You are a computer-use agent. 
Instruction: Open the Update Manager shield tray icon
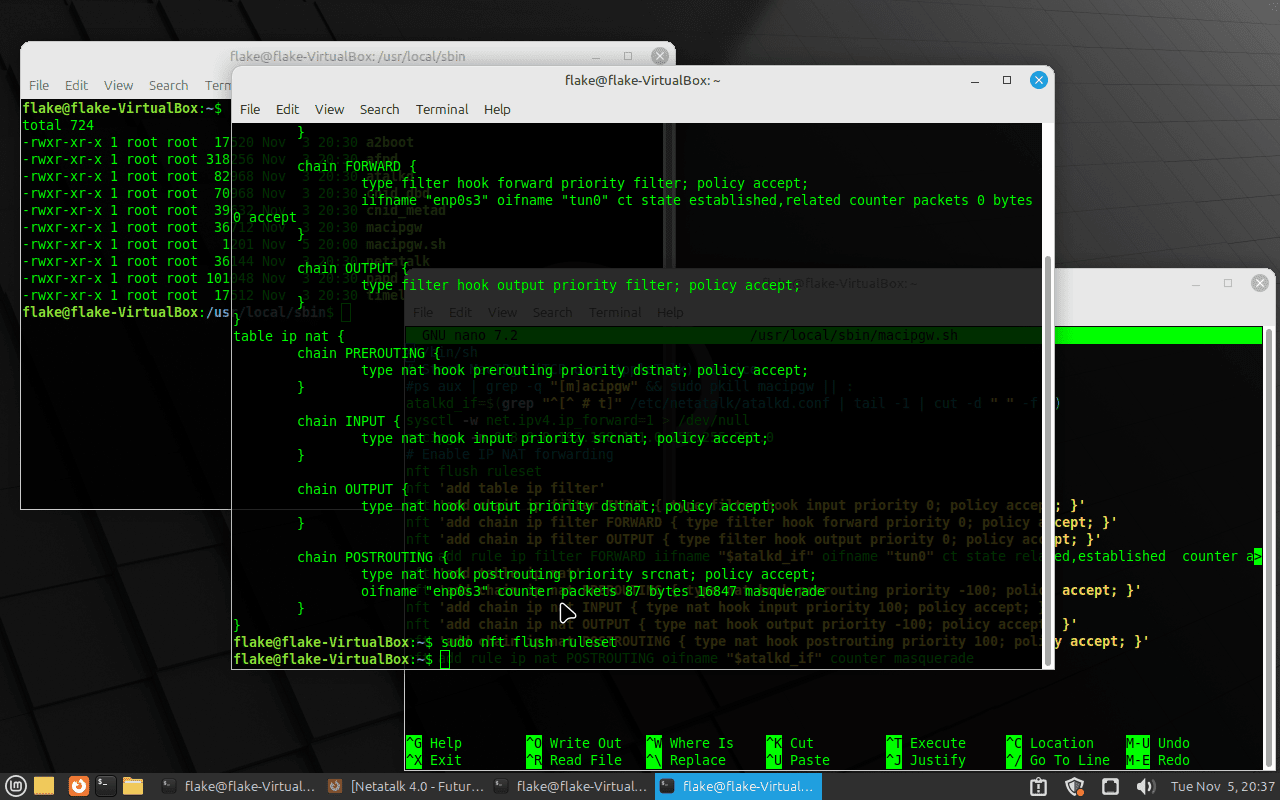[x=1075, y=787]
